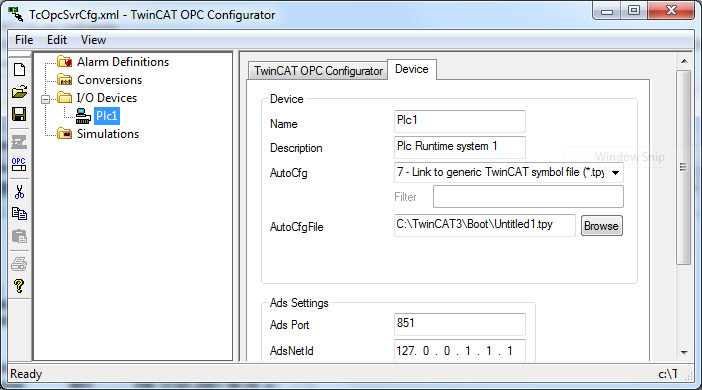Click the Alarm Definitions folder icon

tap(64, 61)
